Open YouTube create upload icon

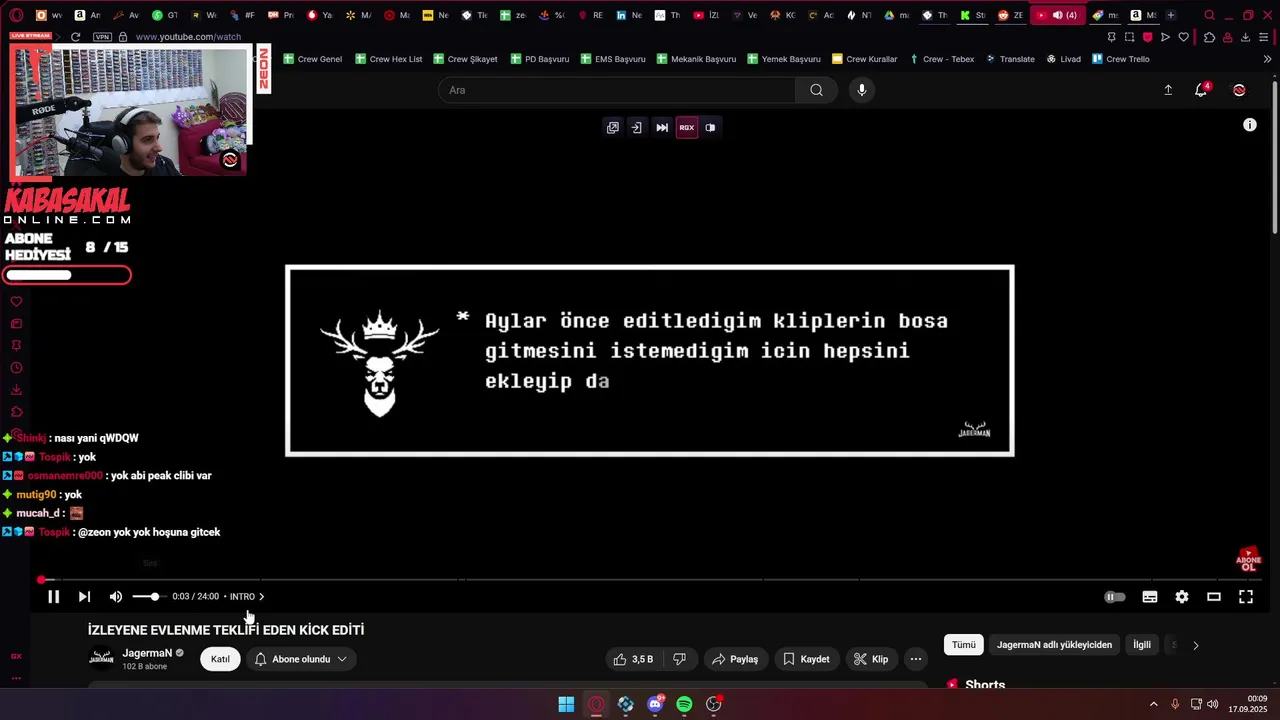coord(1168,90)
